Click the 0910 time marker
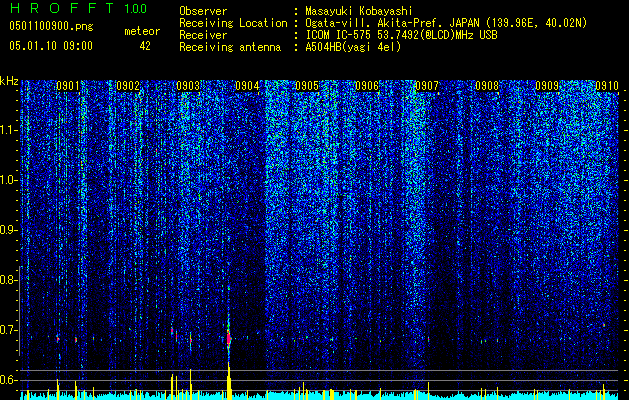This screenshot has width=629, height=400. pyautogui.click(x=607, y=86)
